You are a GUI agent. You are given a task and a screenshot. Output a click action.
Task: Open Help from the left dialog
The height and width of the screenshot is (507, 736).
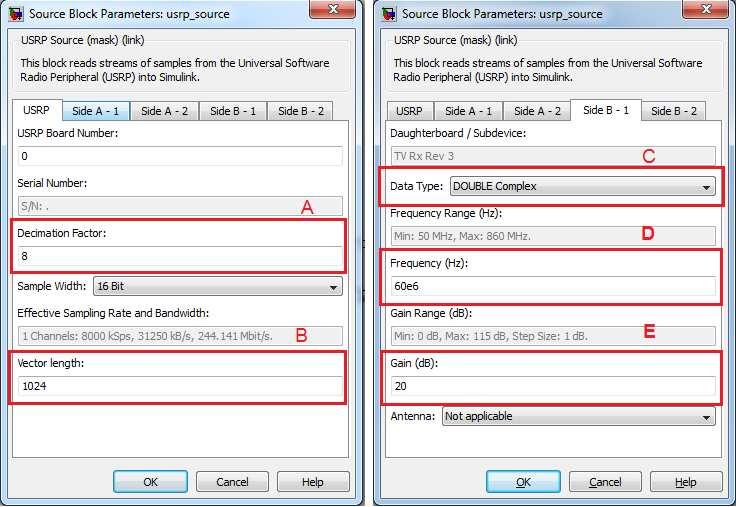tap(313, 482)
